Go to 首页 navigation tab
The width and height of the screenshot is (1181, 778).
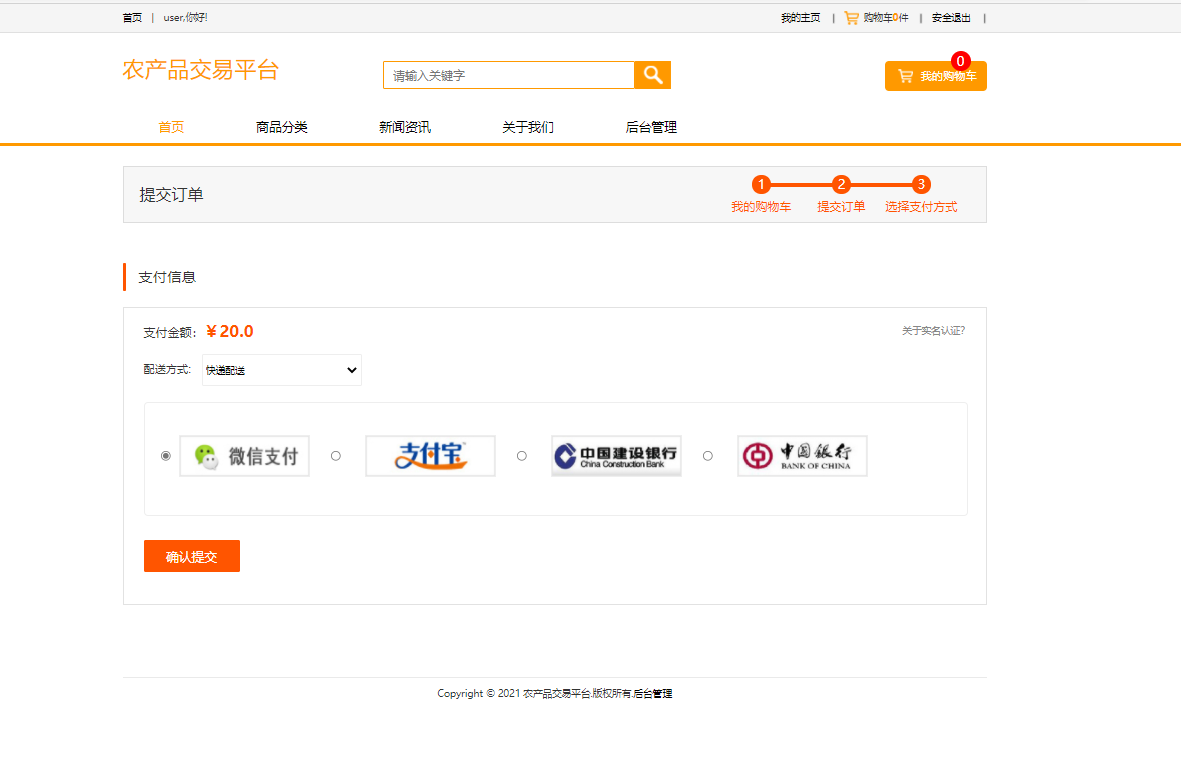(x=171, y=127)
